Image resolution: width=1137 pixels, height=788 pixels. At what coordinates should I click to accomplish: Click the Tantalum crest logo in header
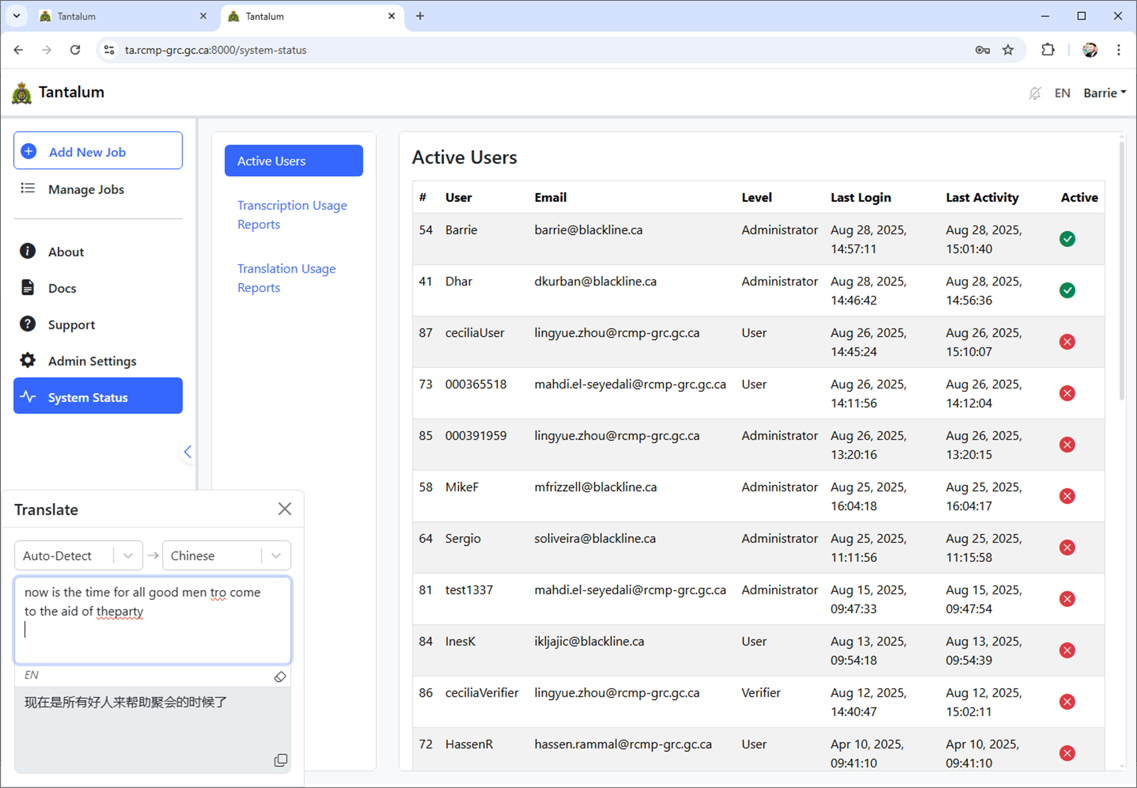pos(22,92)
